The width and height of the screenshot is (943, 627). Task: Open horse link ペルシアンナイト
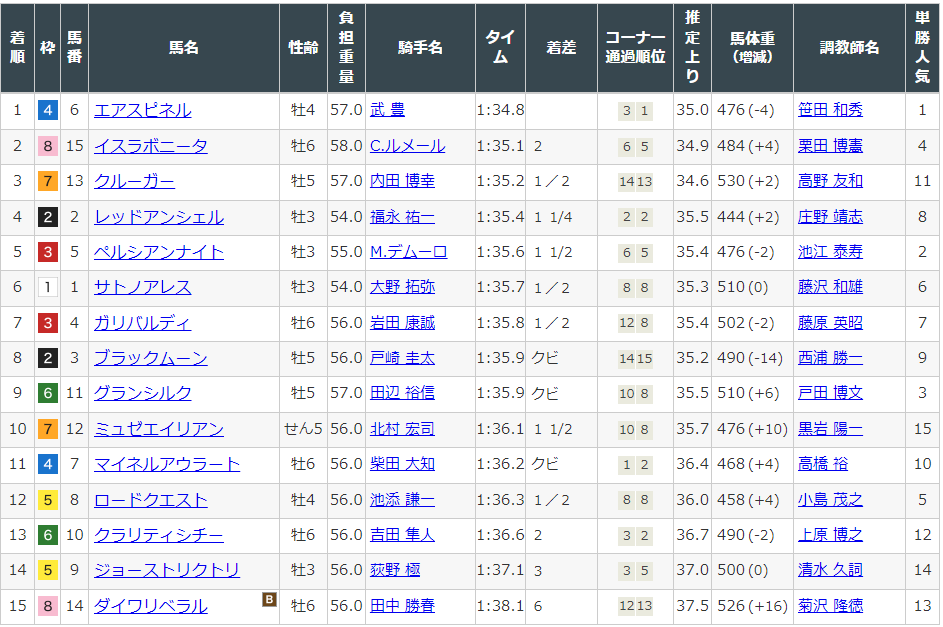159,252
